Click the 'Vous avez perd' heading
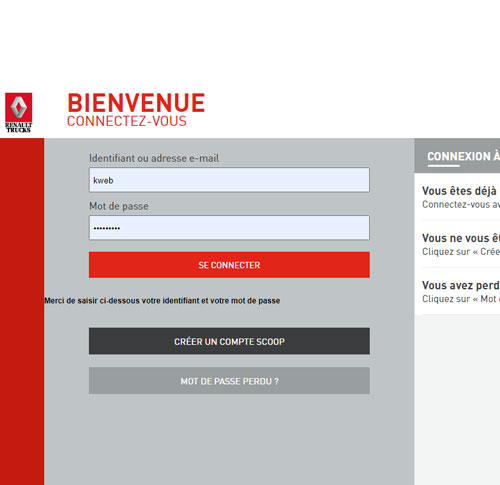This screenshot has height=485, width=500. click(x=461, y=286)
